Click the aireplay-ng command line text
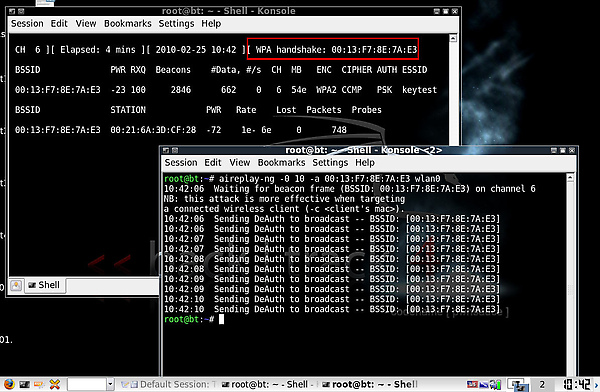This screenshot has height=392, width=600. pyautogui.click(x=329, y=179)
